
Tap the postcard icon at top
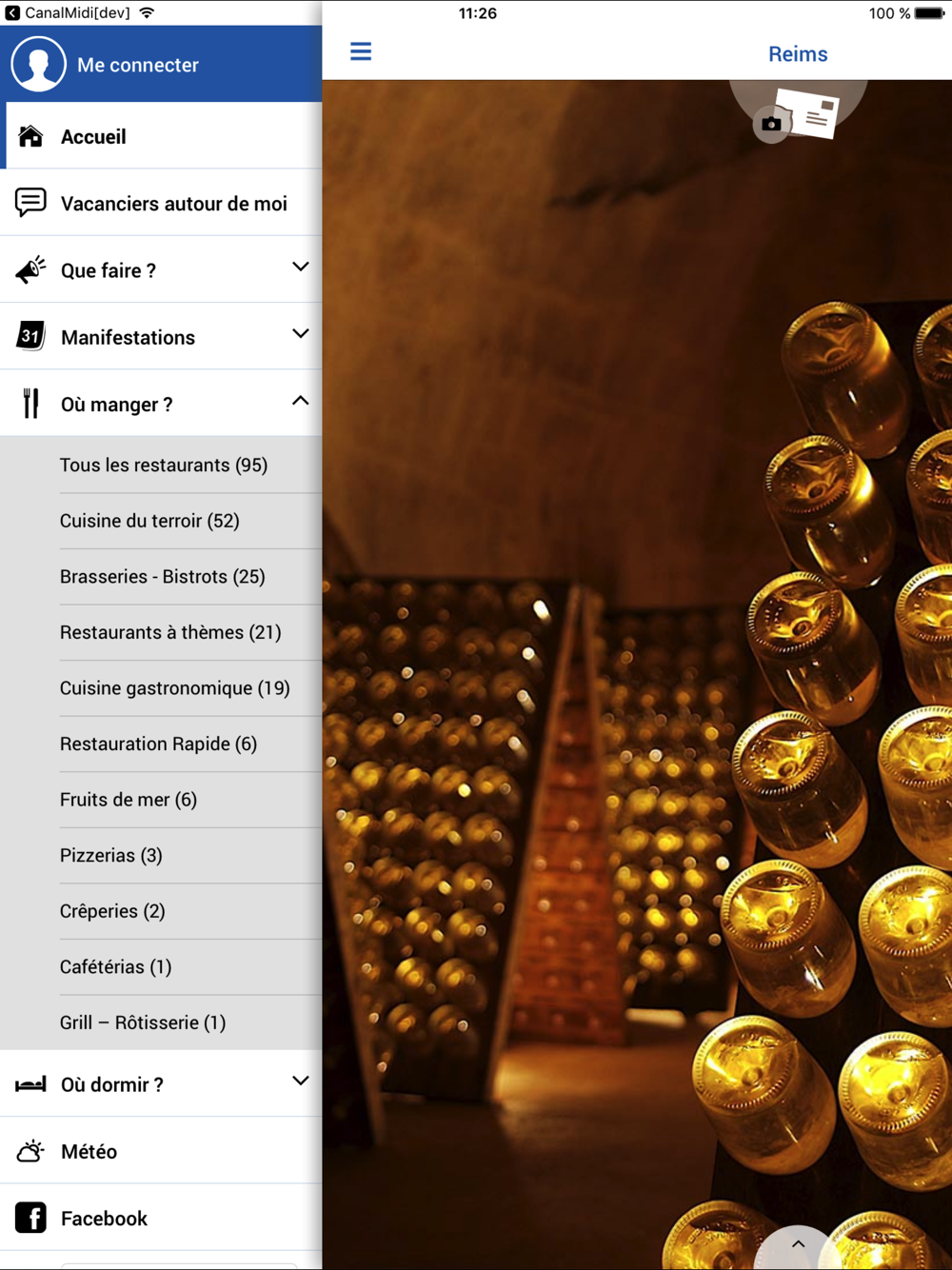click(x=807, y=113)
